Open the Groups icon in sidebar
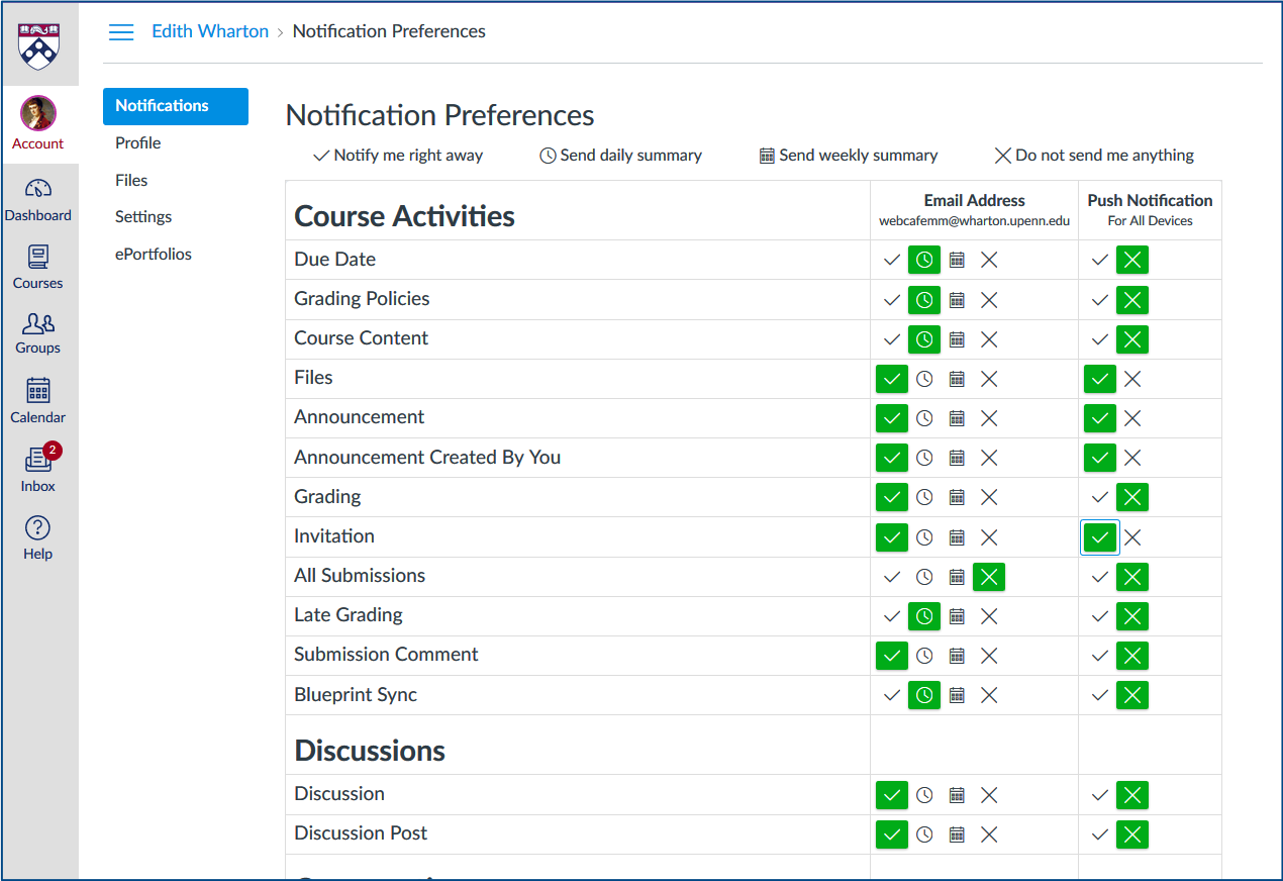Screen dimensions: 1283x881 click(38, 324)
